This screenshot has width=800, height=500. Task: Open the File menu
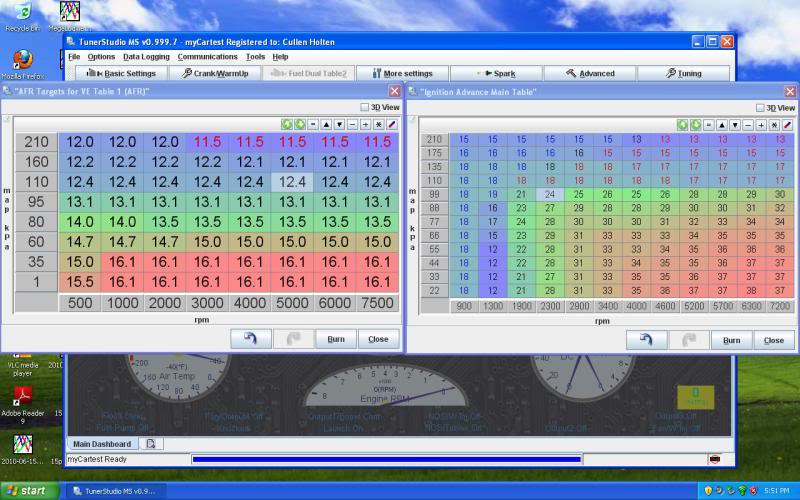[x=74, y=57]
